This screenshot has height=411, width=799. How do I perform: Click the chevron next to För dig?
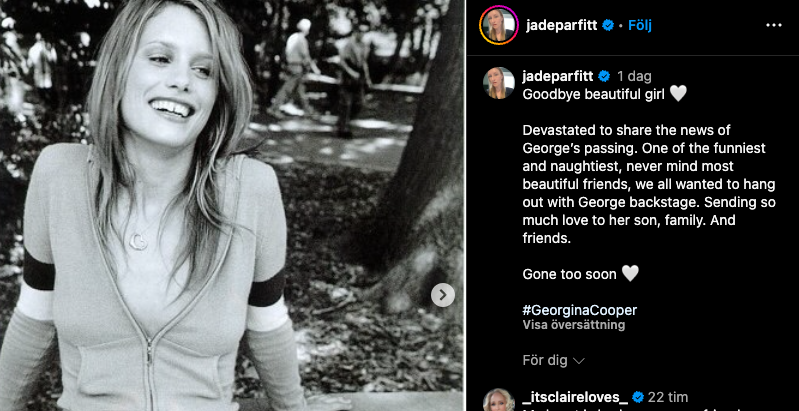click(x=578, y=361)
